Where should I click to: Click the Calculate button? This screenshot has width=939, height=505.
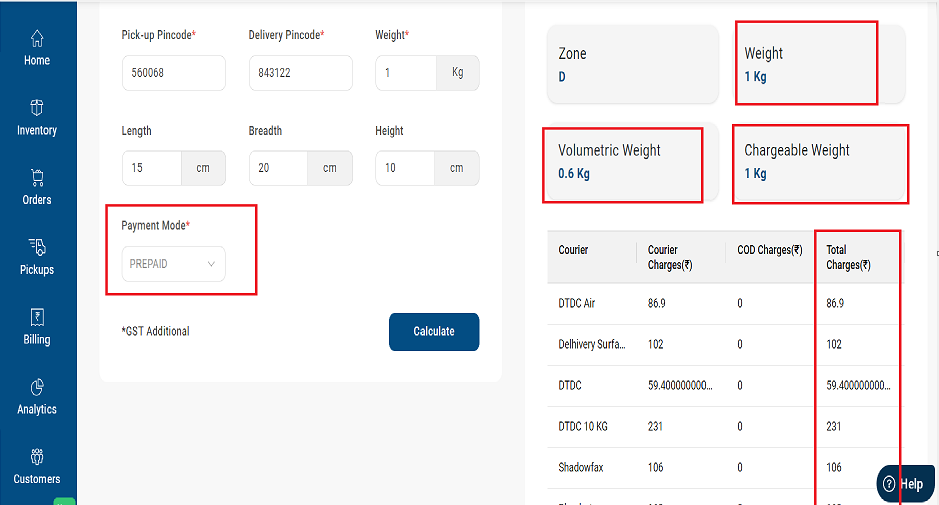[434, 332]
